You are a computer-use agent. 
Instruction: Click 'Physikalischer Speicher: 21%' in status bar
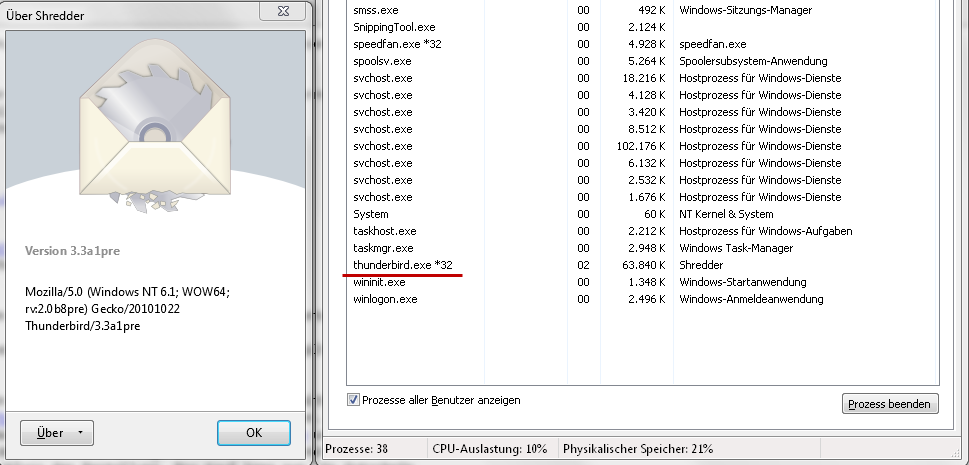(x=638, y=449)
